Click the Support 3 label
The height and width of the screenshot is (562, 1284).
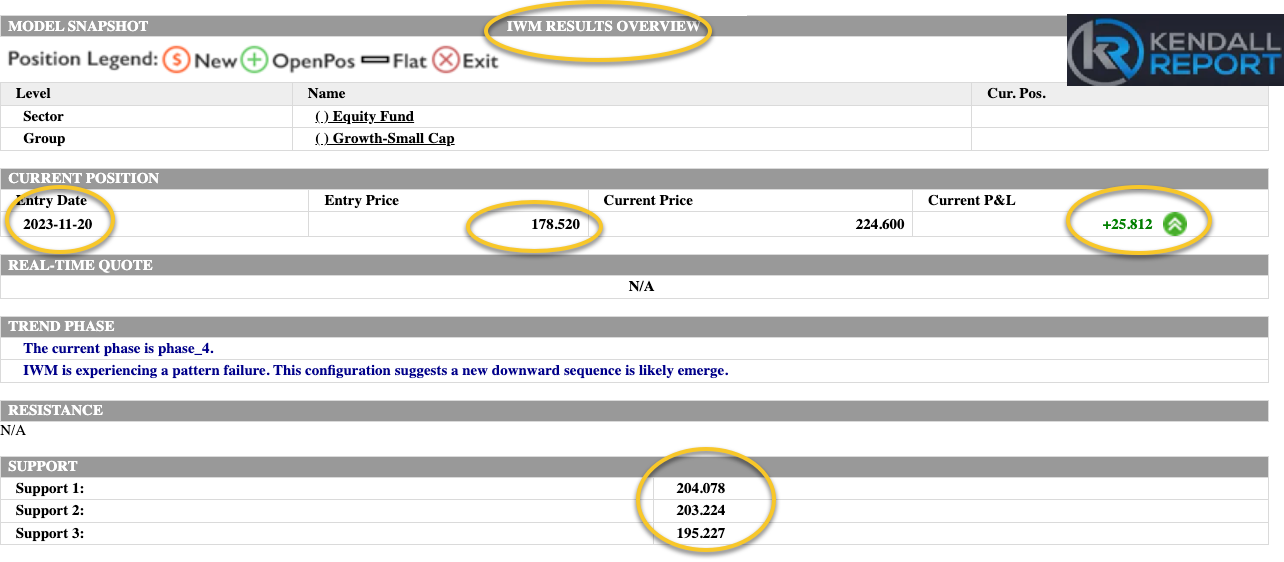click(x=50, y=533)
